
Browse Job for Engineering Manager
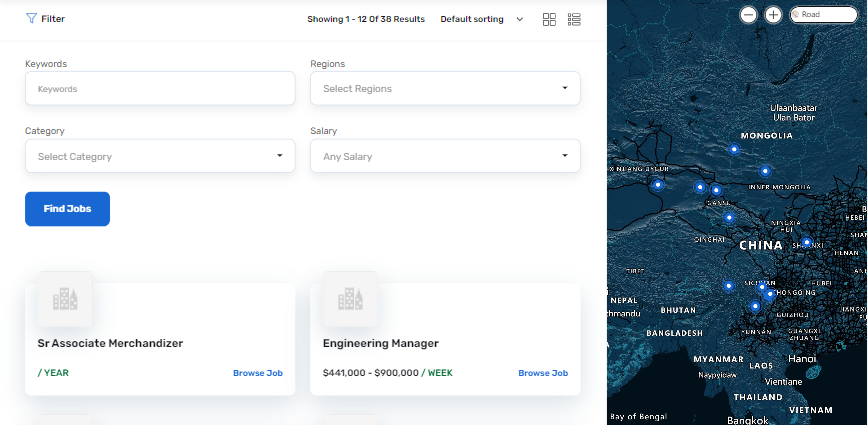(x=543, y=373)
